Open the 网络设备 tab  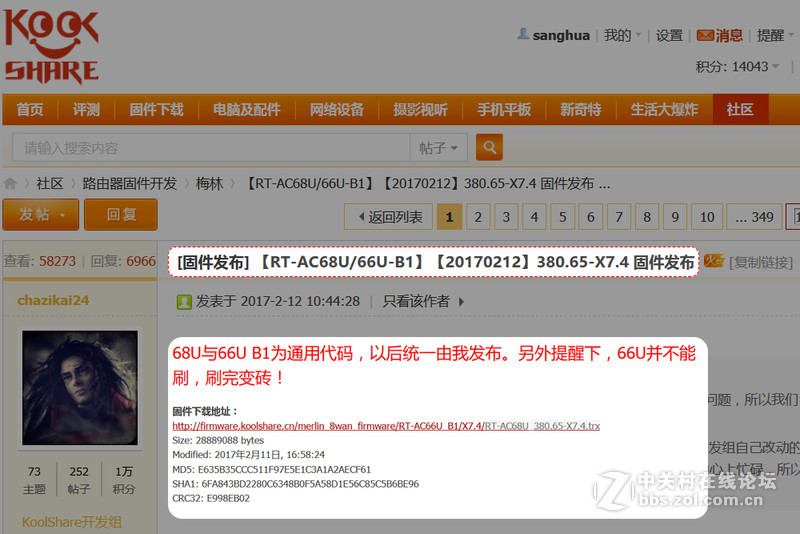click(x=337, y=109)
